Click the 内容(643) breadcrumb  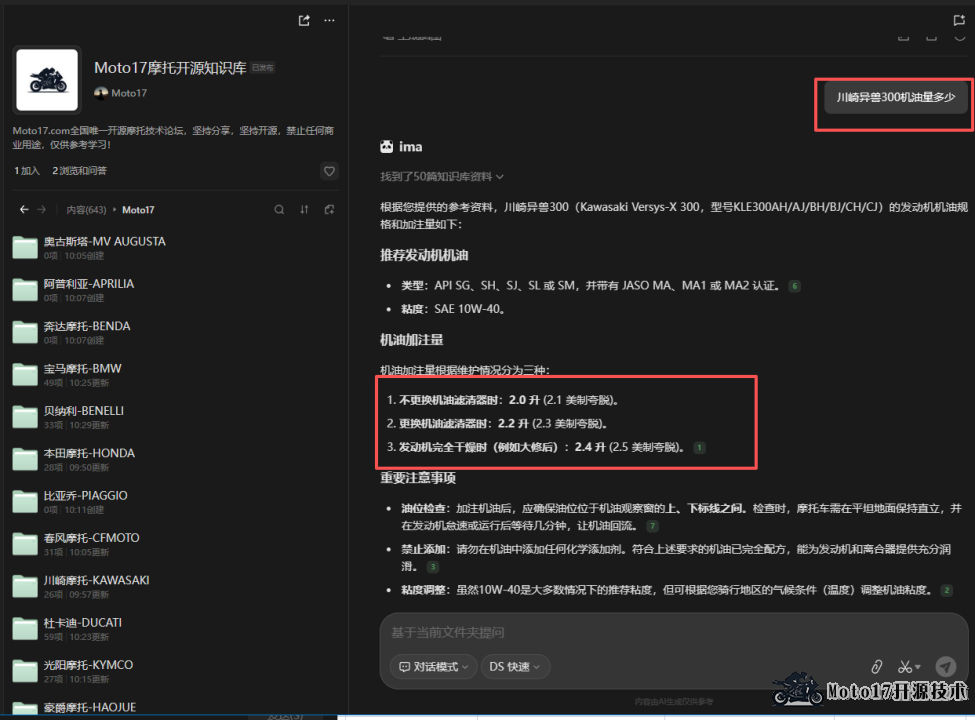(86, 210)
